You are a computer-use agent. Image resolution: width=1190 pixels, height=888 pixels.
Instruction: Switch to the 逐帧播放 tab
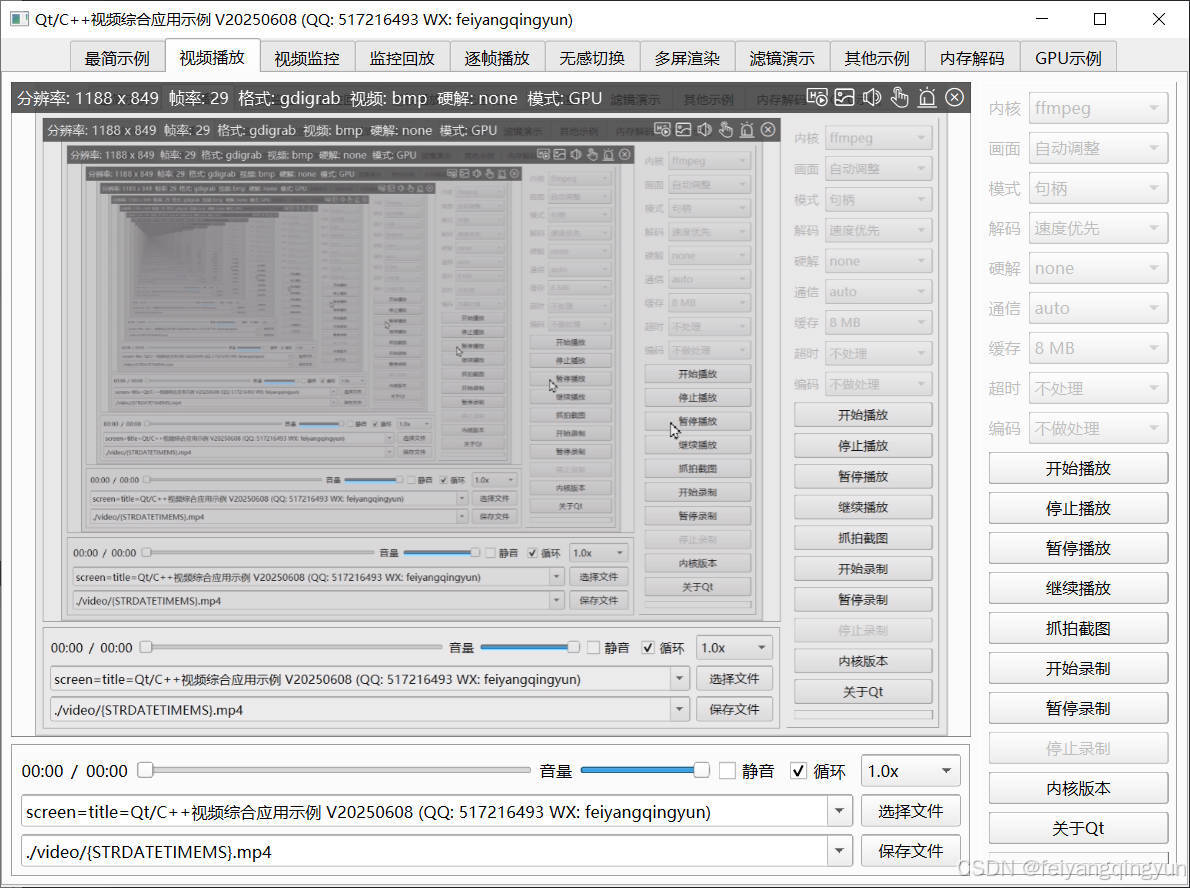(497, 58)
